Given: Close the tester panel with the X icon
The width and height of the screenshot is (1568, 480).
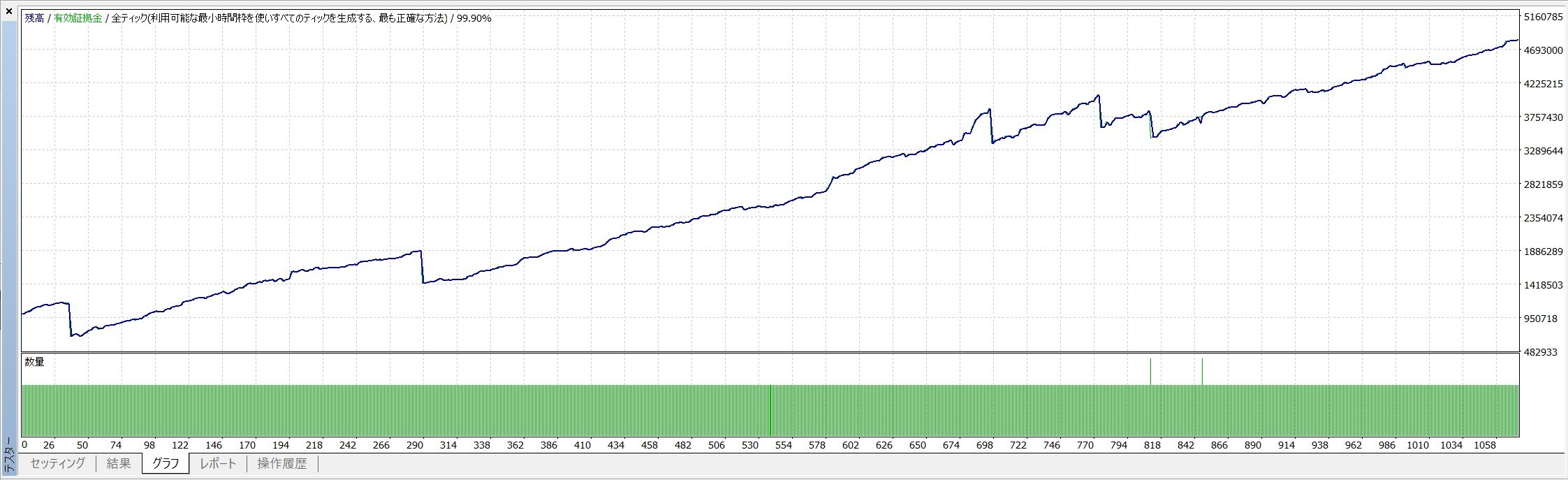Looking at the screenshot, I should tap(9, 11).
